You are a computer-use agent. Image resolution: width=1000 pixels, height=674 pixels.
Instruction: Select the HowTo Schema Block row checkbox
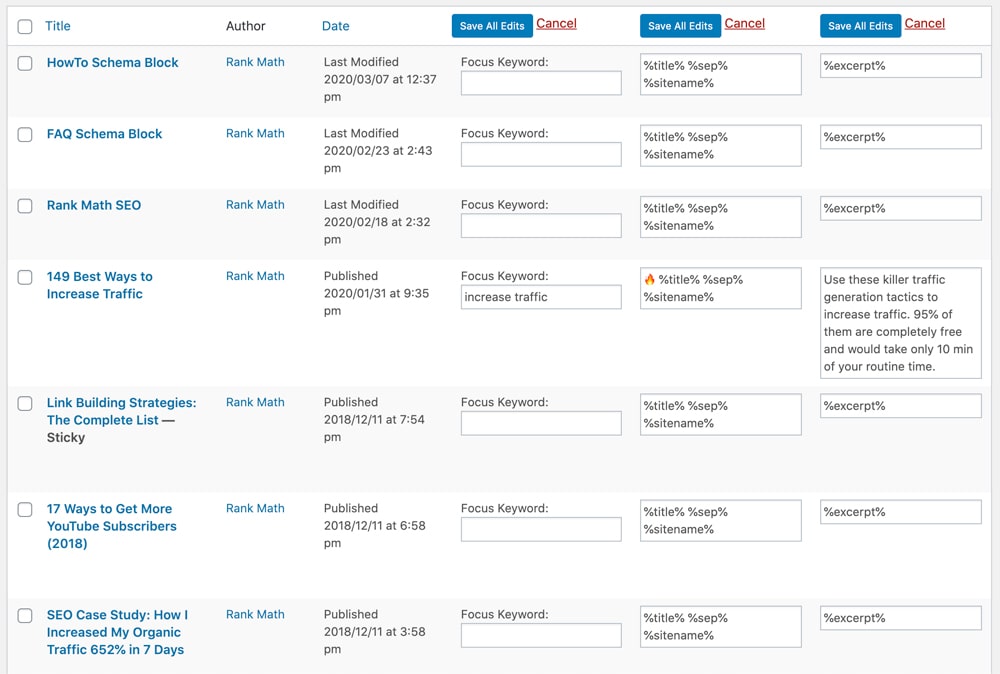click(x=25, y=63)
